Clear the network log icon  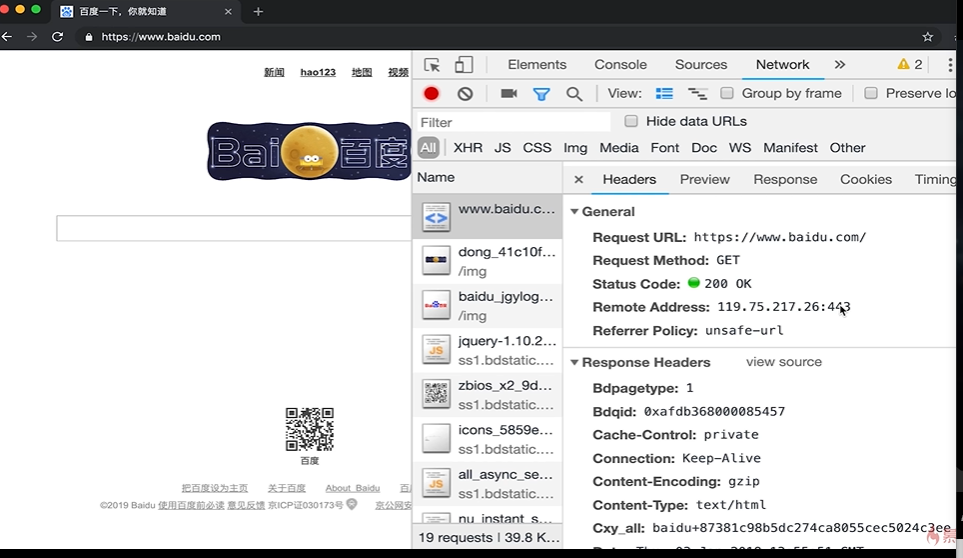(465, 93)
